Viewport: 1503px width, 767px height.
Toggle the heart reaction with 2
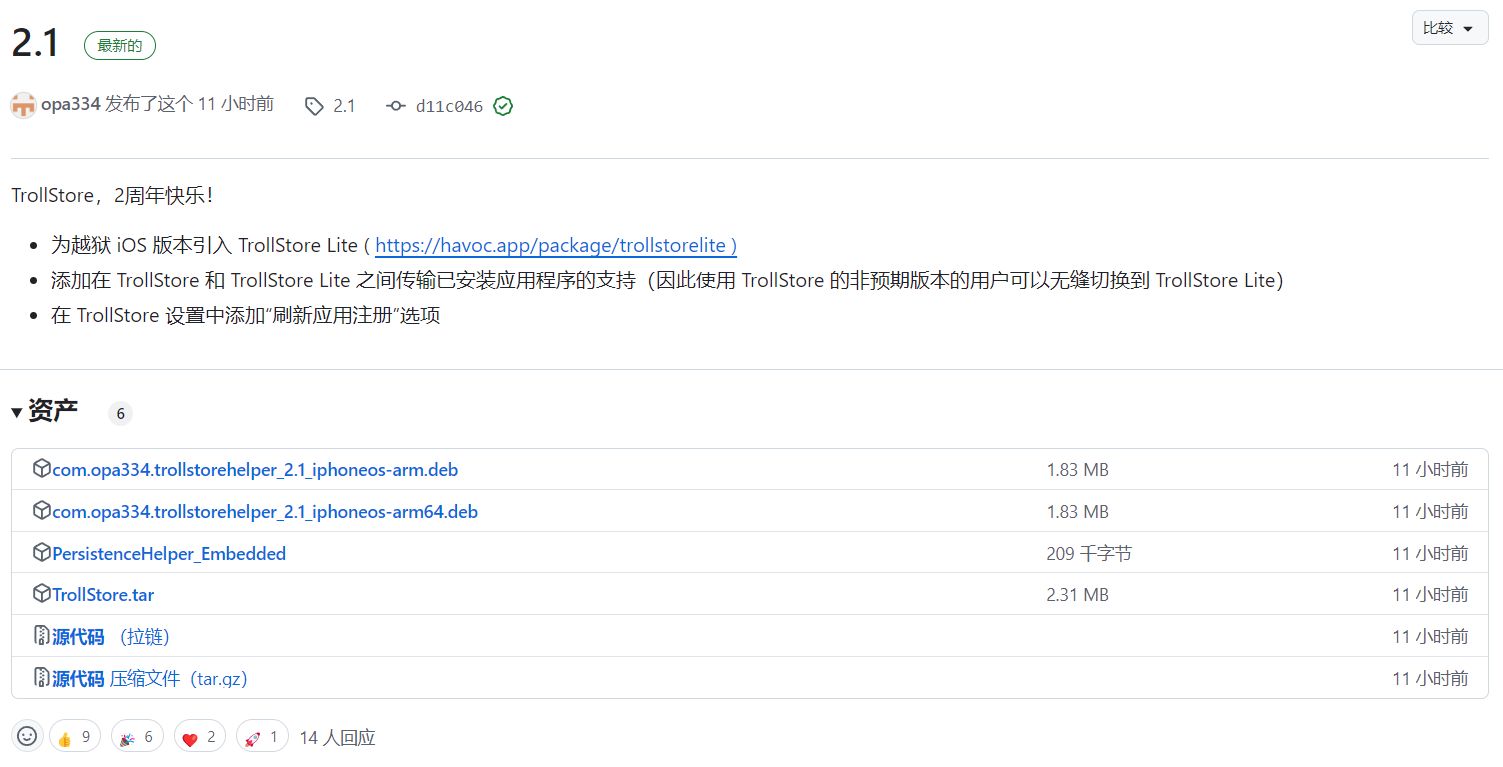(200, 738)
